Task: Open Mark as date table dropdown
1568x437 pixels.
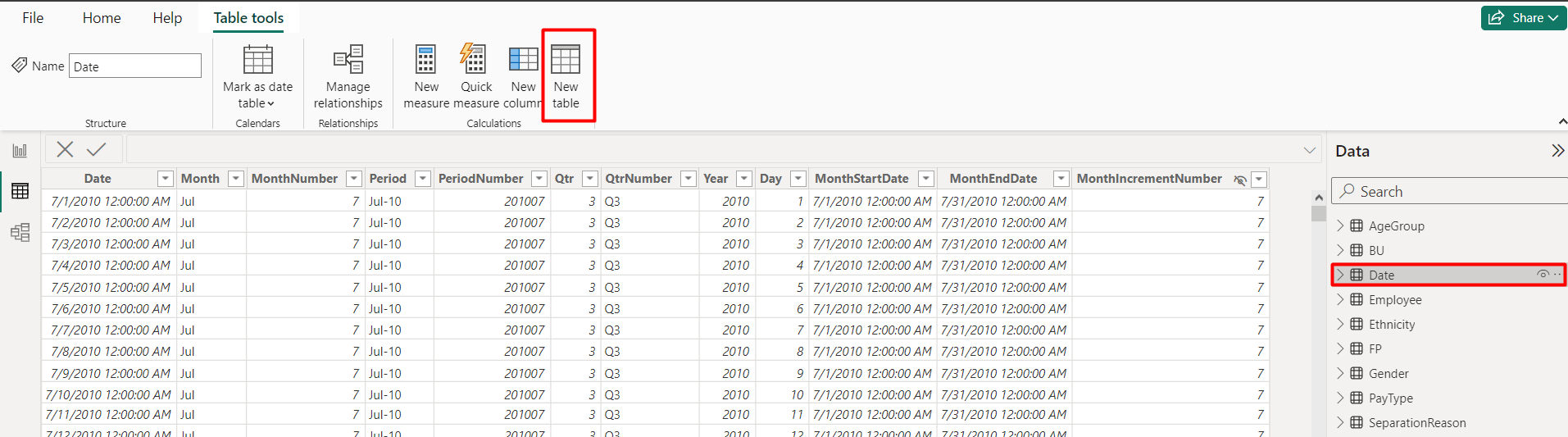Action: click(257, 77)
